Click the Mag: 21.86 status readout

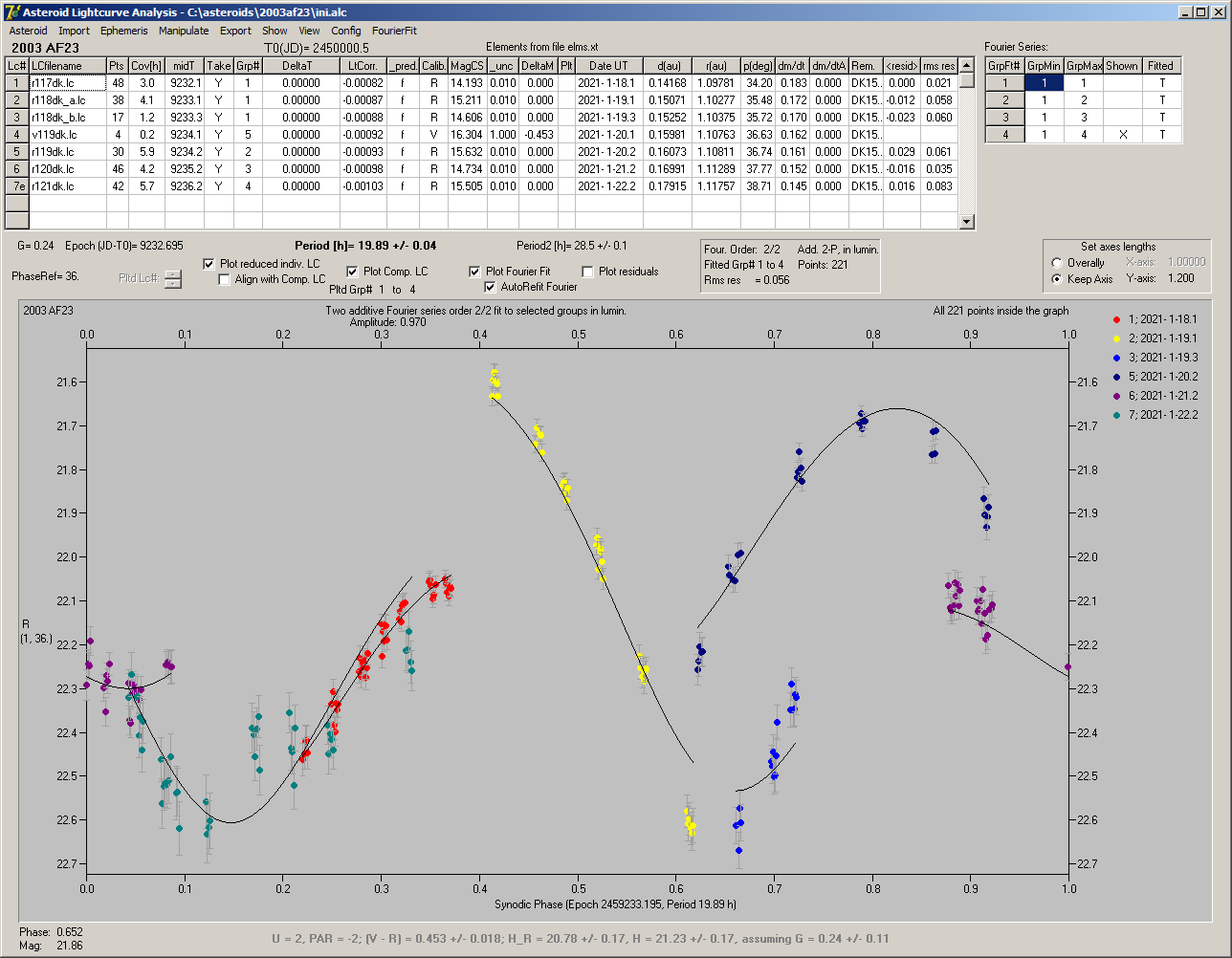pos(51,945)
